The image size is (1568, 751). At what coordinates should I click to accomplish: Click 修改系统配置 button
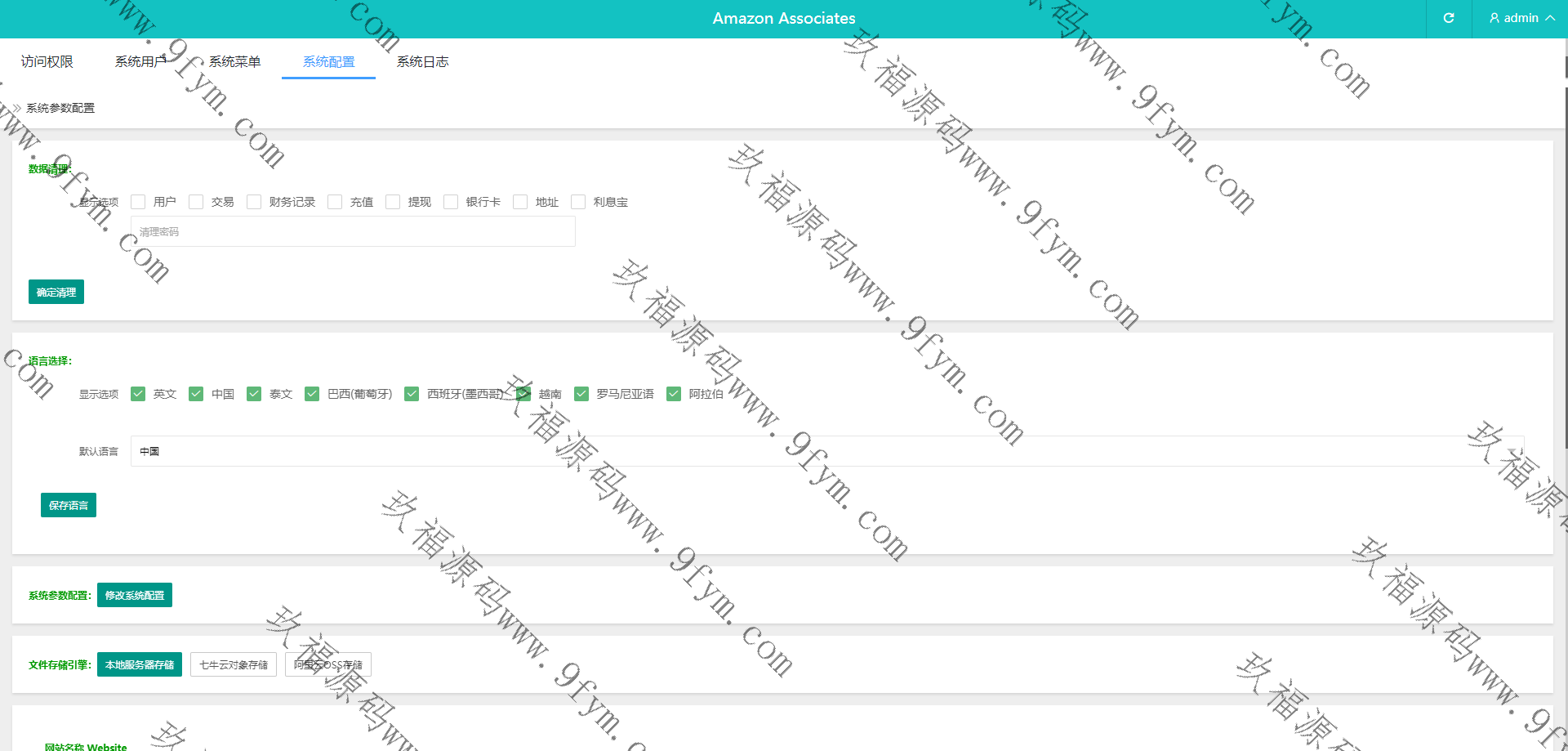(x=135, y=595)
